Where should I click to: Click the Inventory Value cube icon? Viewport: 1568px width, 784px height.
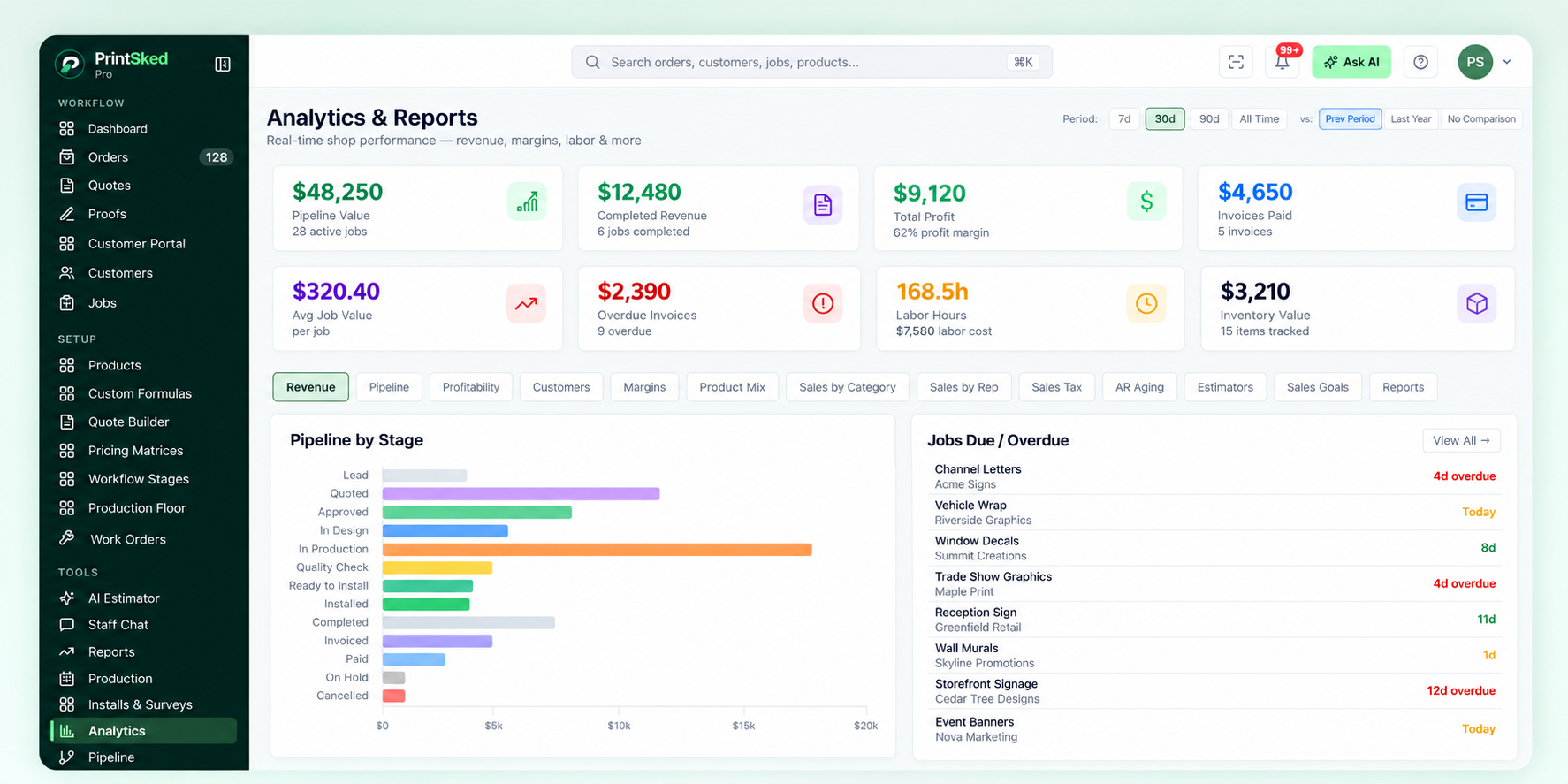[x=1476, y=303]
